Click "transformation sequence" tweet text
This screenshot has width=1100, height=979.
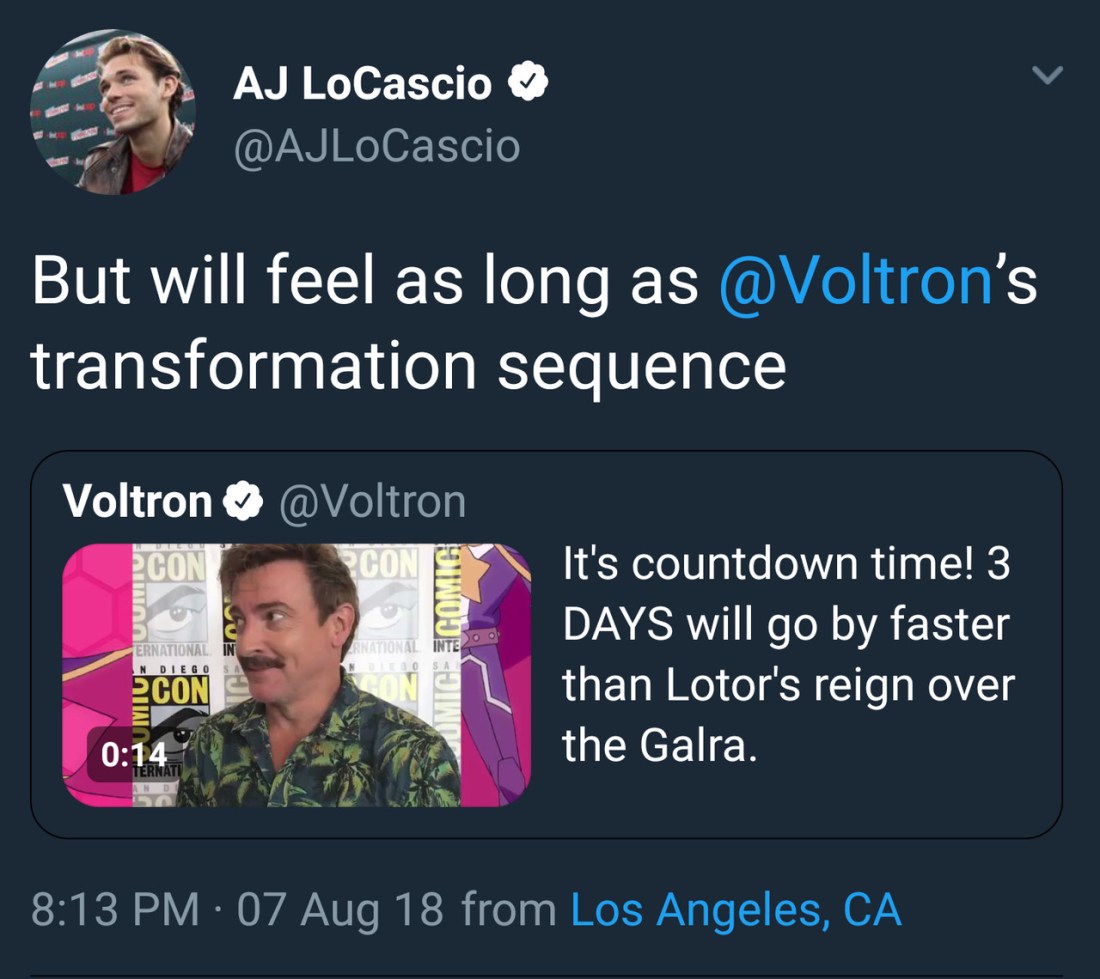tap(408, 366)
